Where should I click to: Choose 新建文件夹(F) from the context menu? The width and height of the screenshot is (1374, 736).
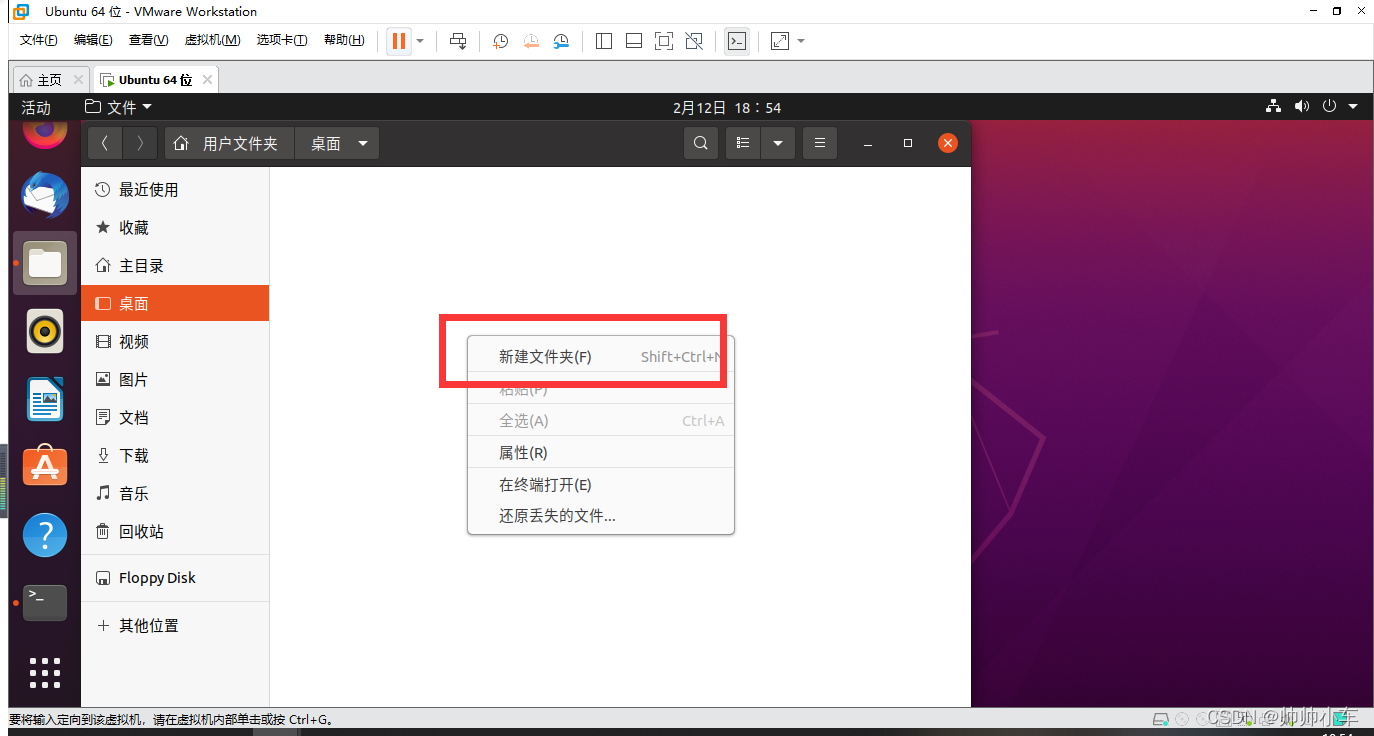pos(601,357)
